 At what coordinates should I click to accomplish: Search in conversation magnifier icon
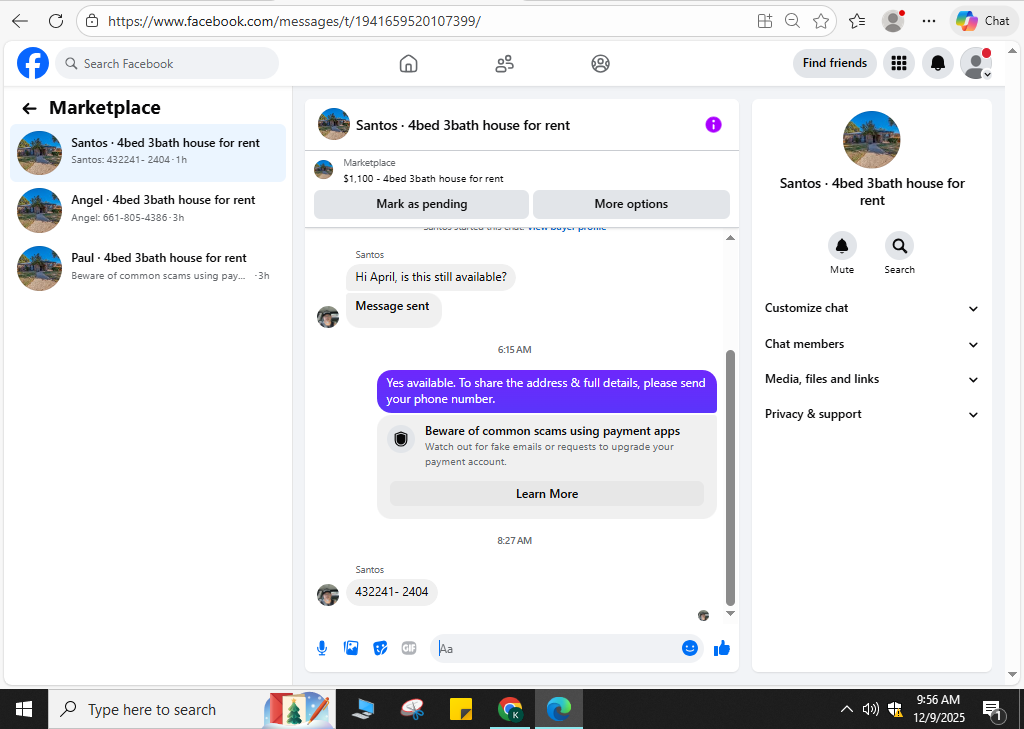(x=899, y=246)
